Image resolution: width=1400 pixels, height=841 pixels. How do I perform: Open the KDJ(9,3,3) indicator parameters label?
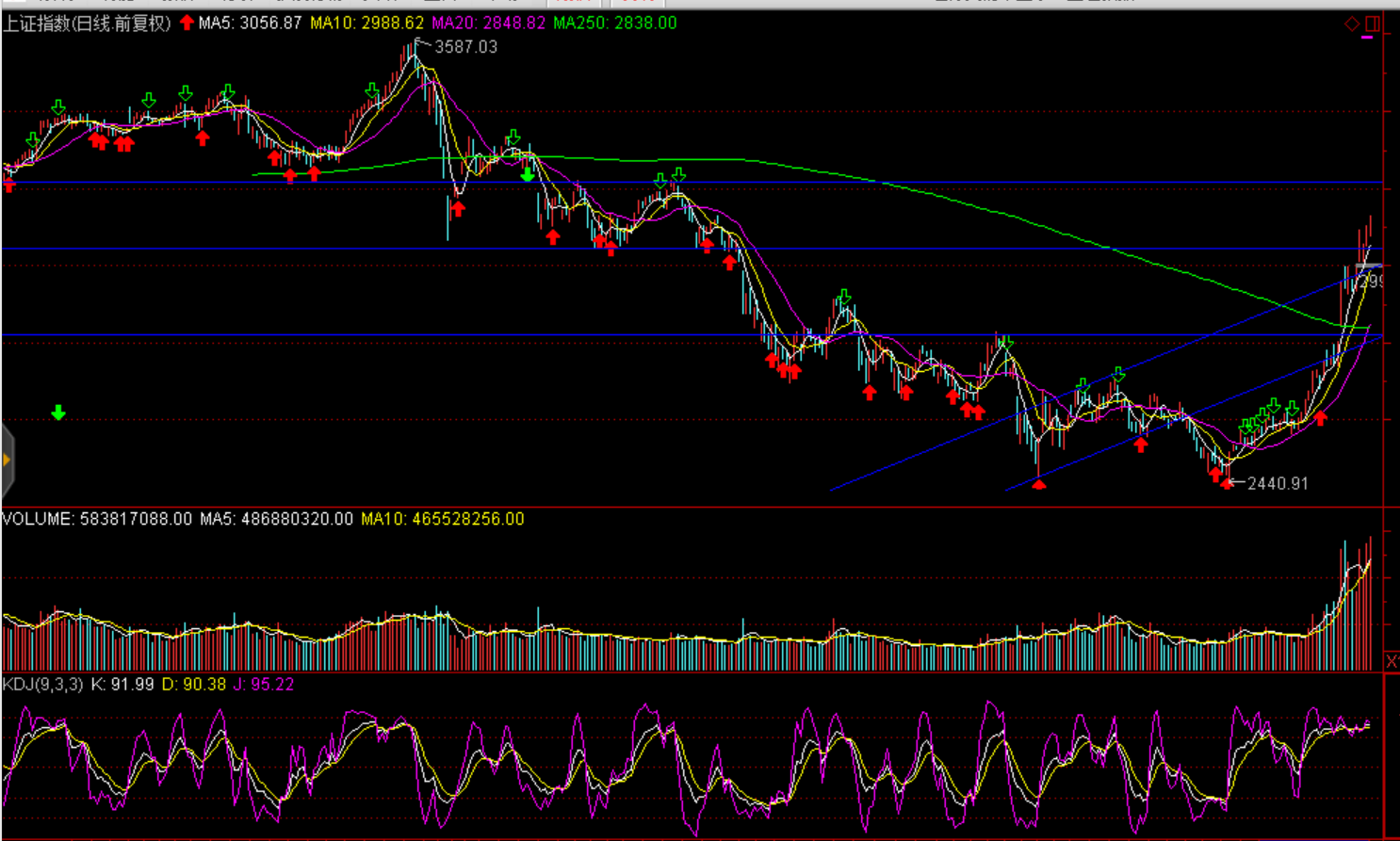tap(43, 685)
